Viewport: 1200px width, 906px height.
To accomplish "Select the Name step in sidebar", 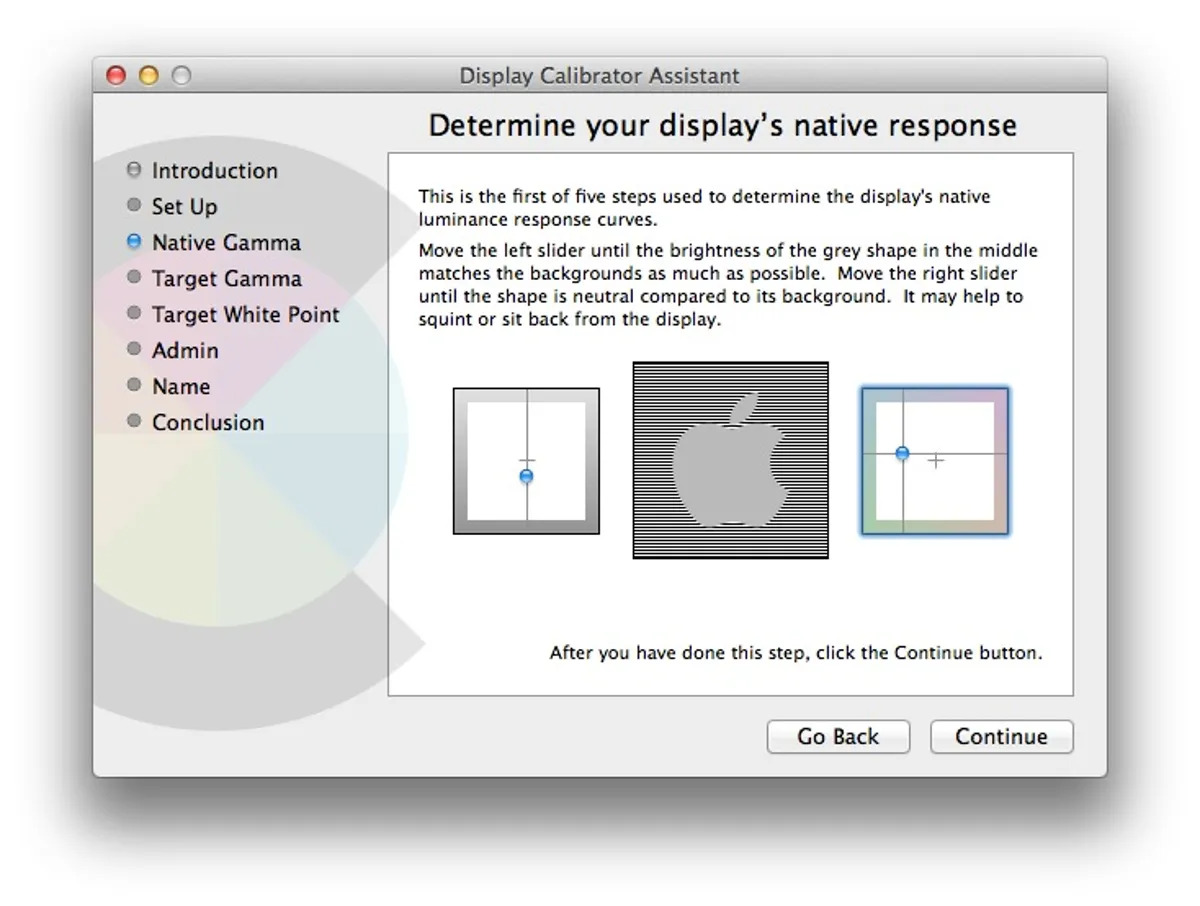I will [x=181, y=387].
